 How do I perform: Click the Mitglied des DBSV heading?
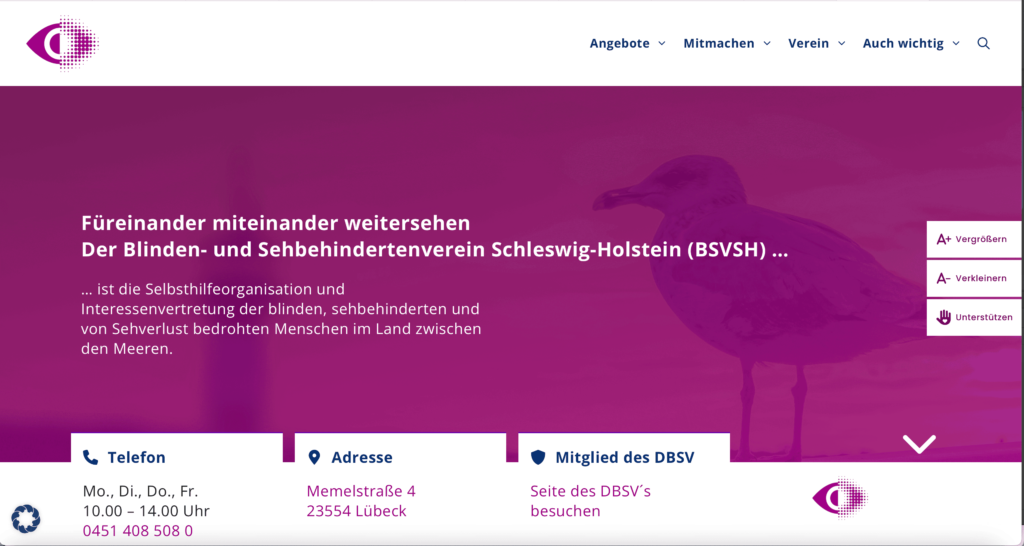pyautogui.click(x=625, y=457)
